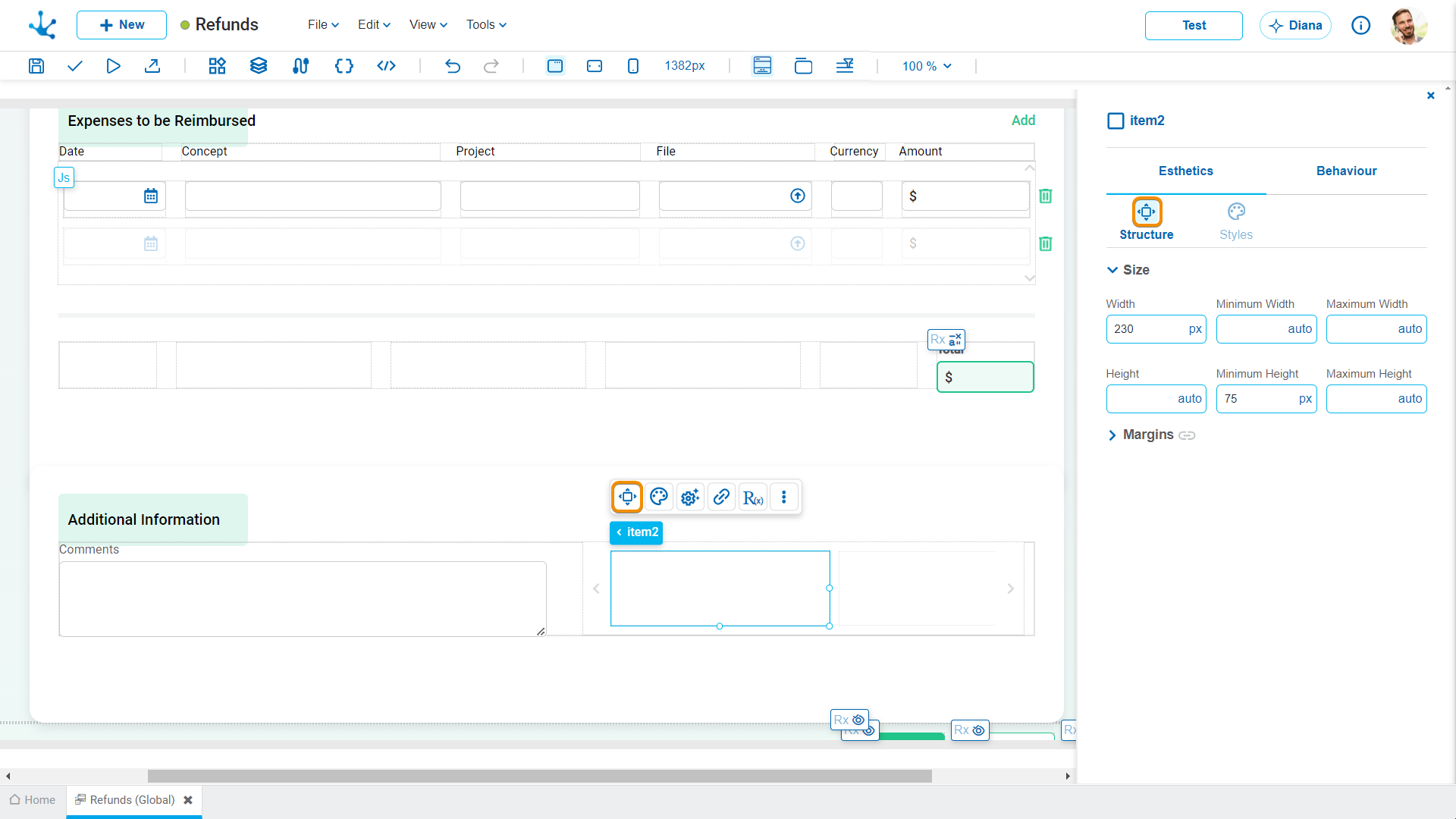1456x819 pixels.
Task: Click the checkmark validate icon
Action: pos(74,66)
